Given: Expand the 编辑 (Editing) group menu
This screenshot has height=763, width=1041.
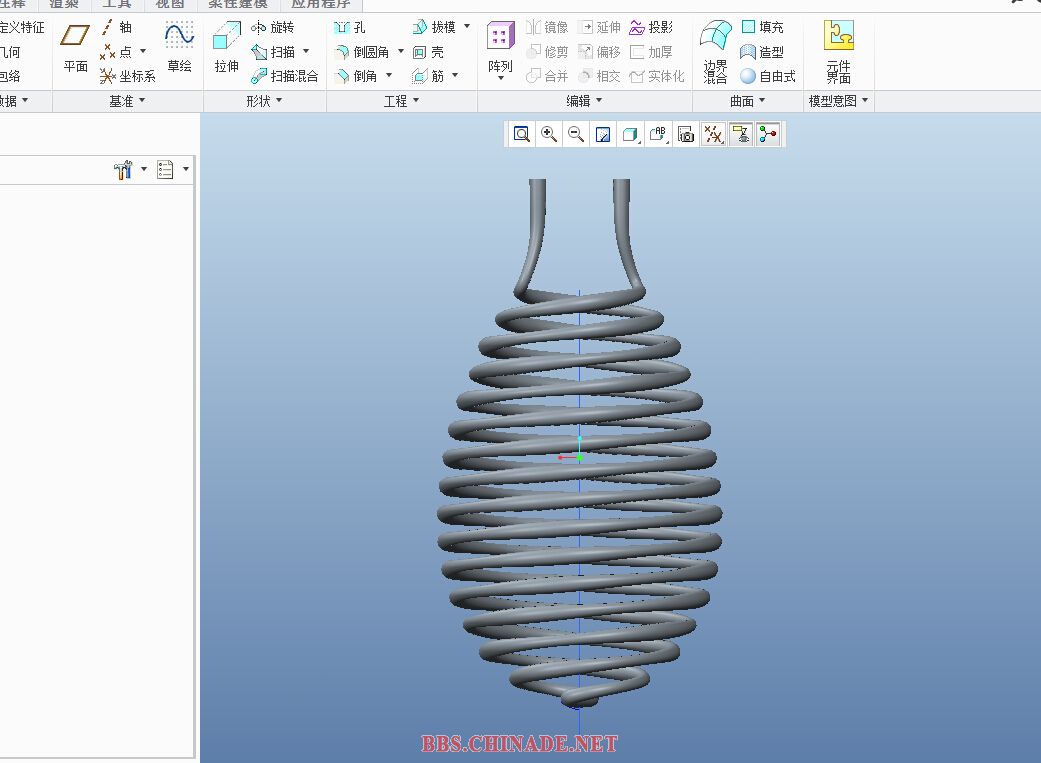Looking at the screenshot, I should point(584,101).
